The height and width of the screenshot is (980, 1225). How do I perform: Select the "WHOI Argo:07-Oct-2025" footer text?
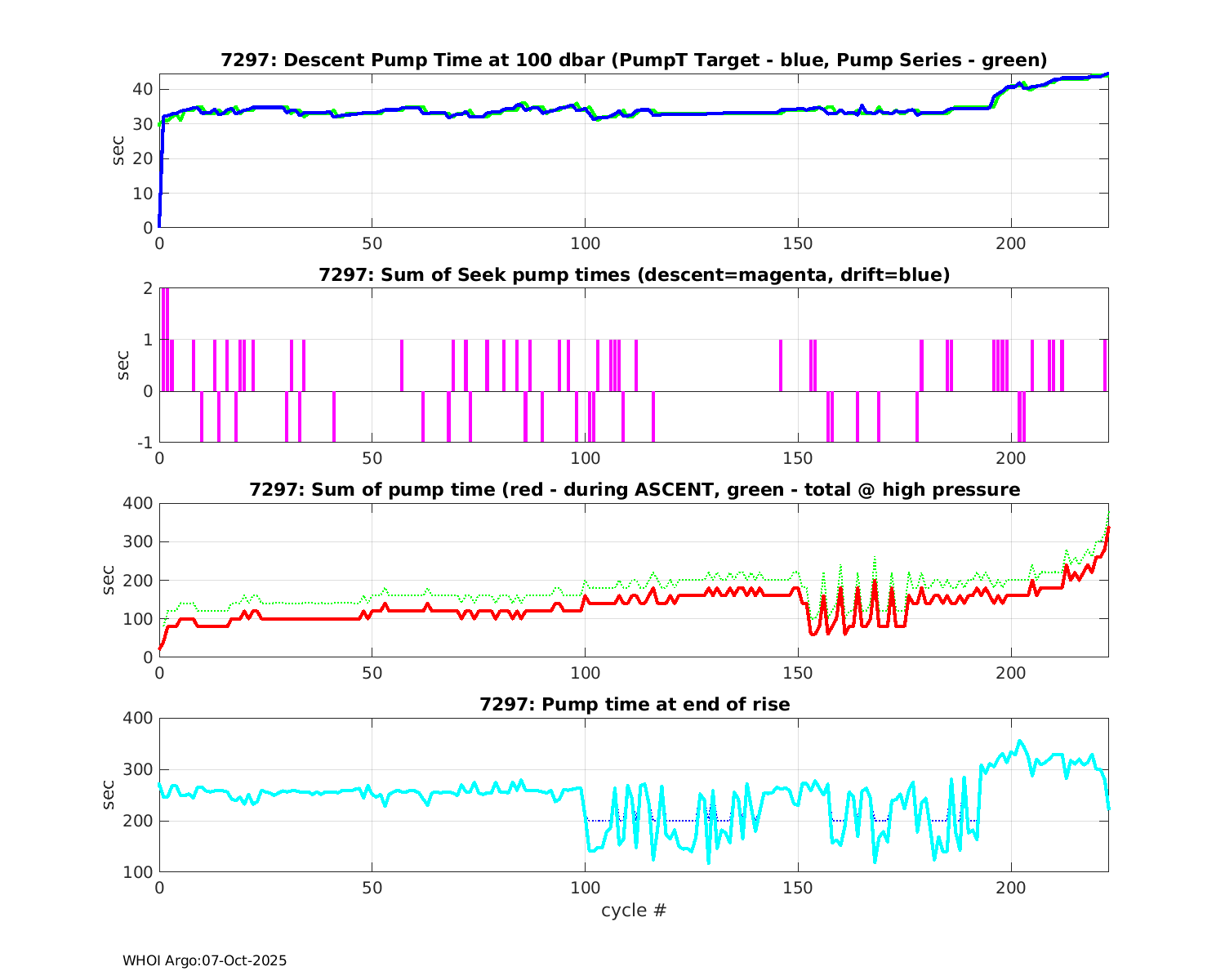pos(204,961)
